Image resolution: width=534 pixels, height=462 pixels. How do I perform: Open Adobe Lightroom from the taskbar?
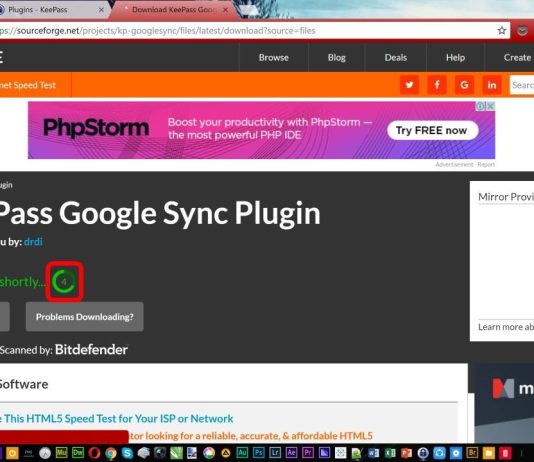click(x=275, y=453)
